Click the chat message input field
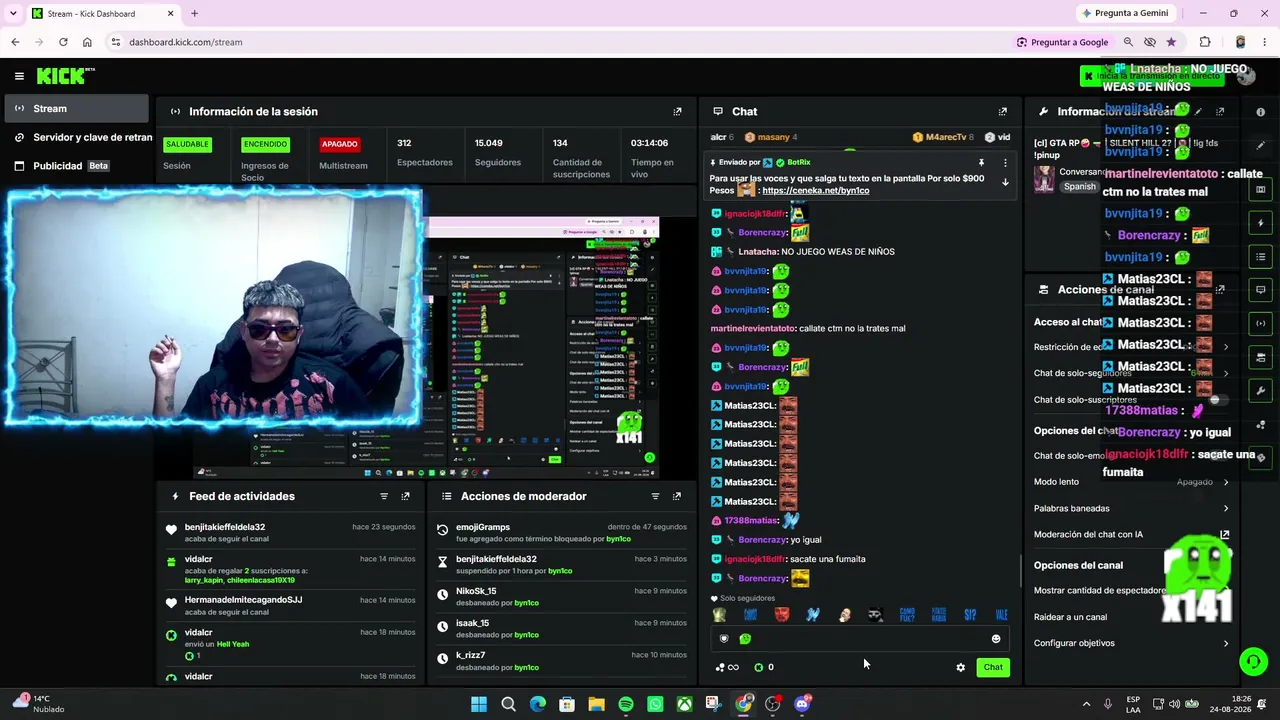The width and height of the screenshot is (1280, 720). (x=860, y=639)
